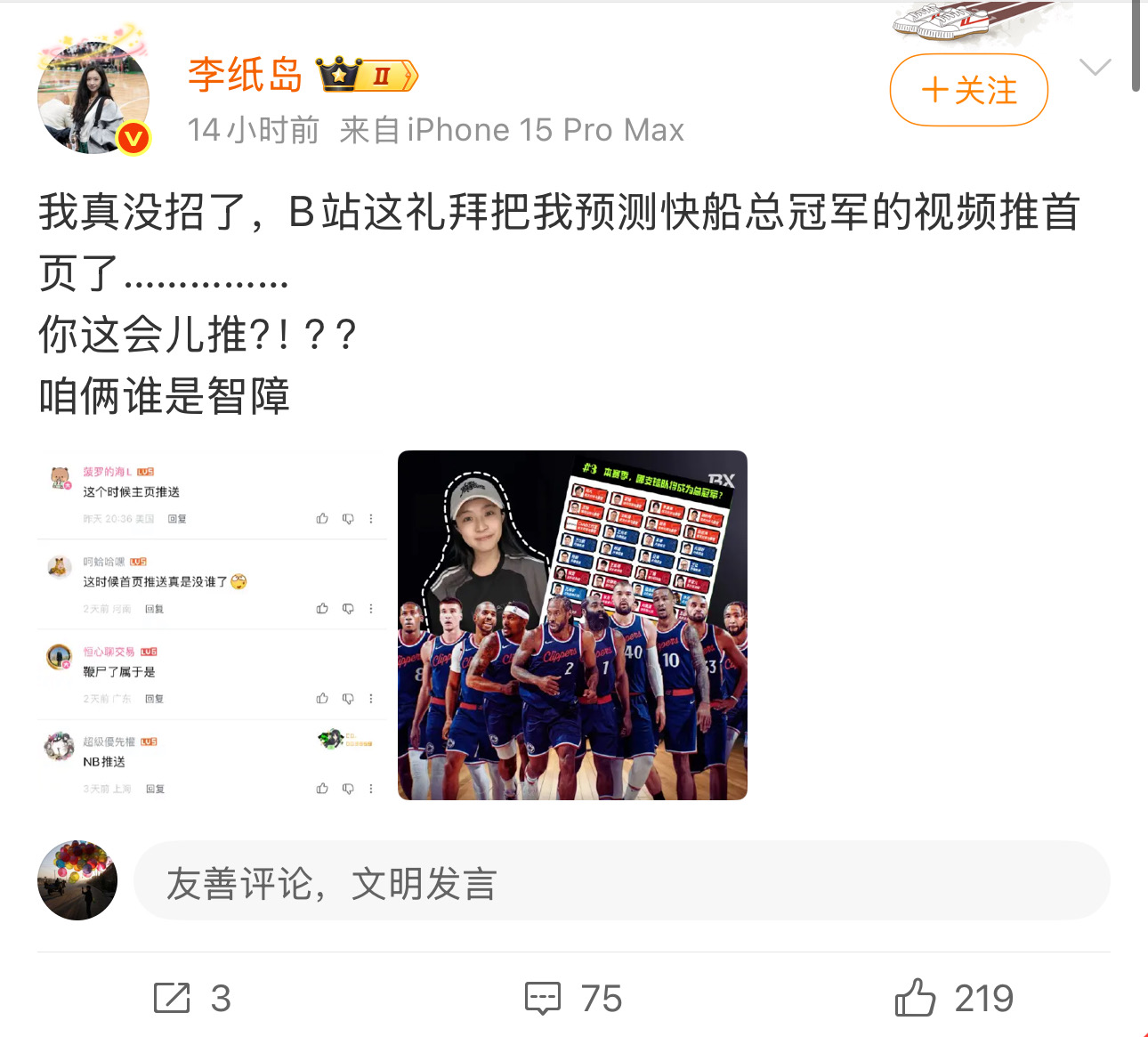Click the username 李纸岛 link

(245, 75)
